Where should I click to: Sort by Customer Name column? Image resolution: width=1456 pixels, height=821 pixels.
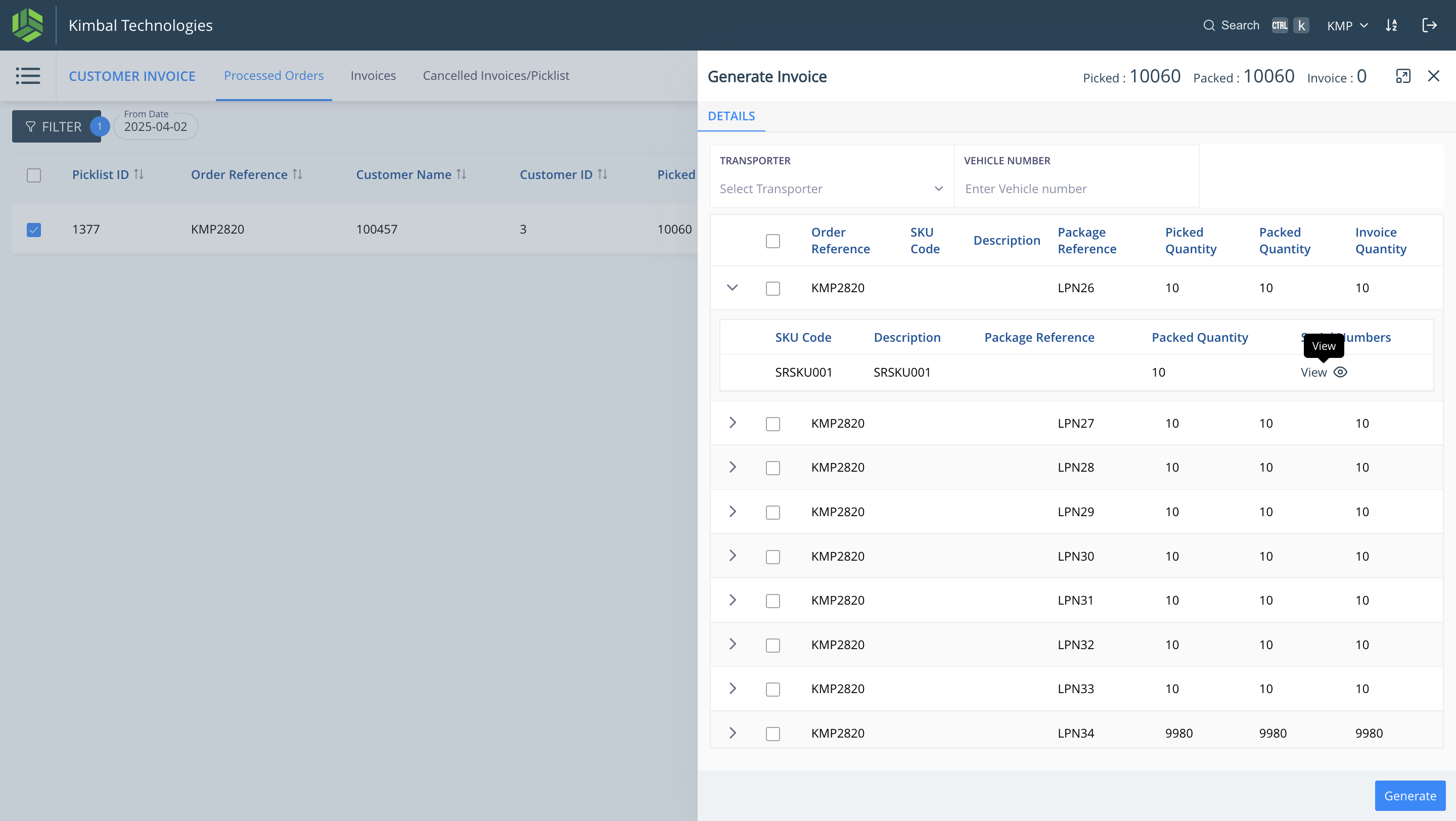tap(461, 174)
